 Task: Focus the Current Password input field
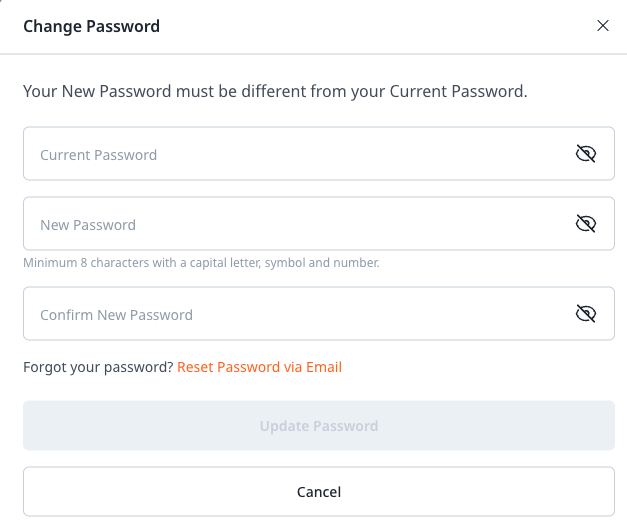[319, 154]
